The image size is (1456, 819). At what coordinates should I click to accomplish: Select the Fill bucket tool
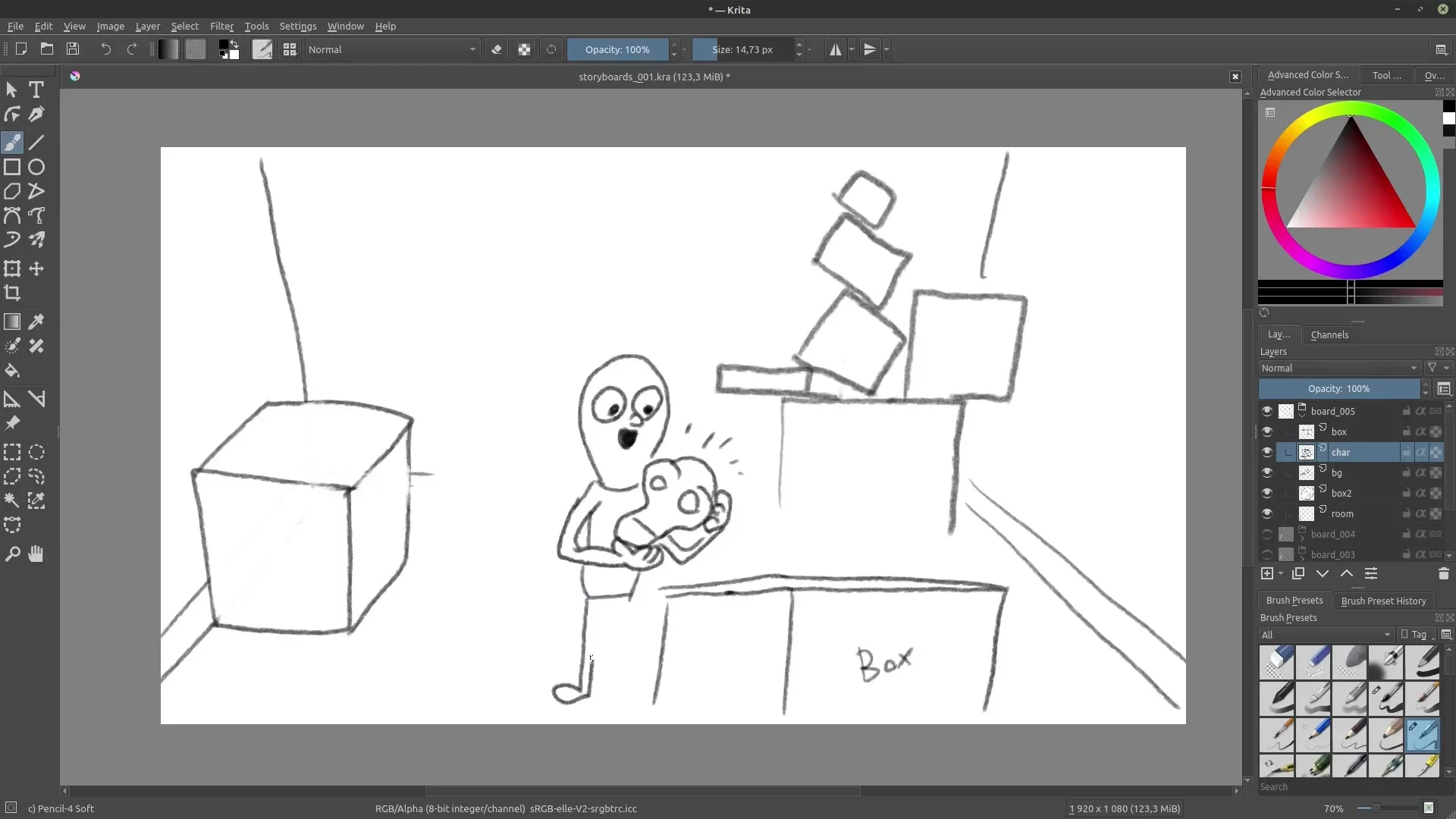[x=12, y=371]
